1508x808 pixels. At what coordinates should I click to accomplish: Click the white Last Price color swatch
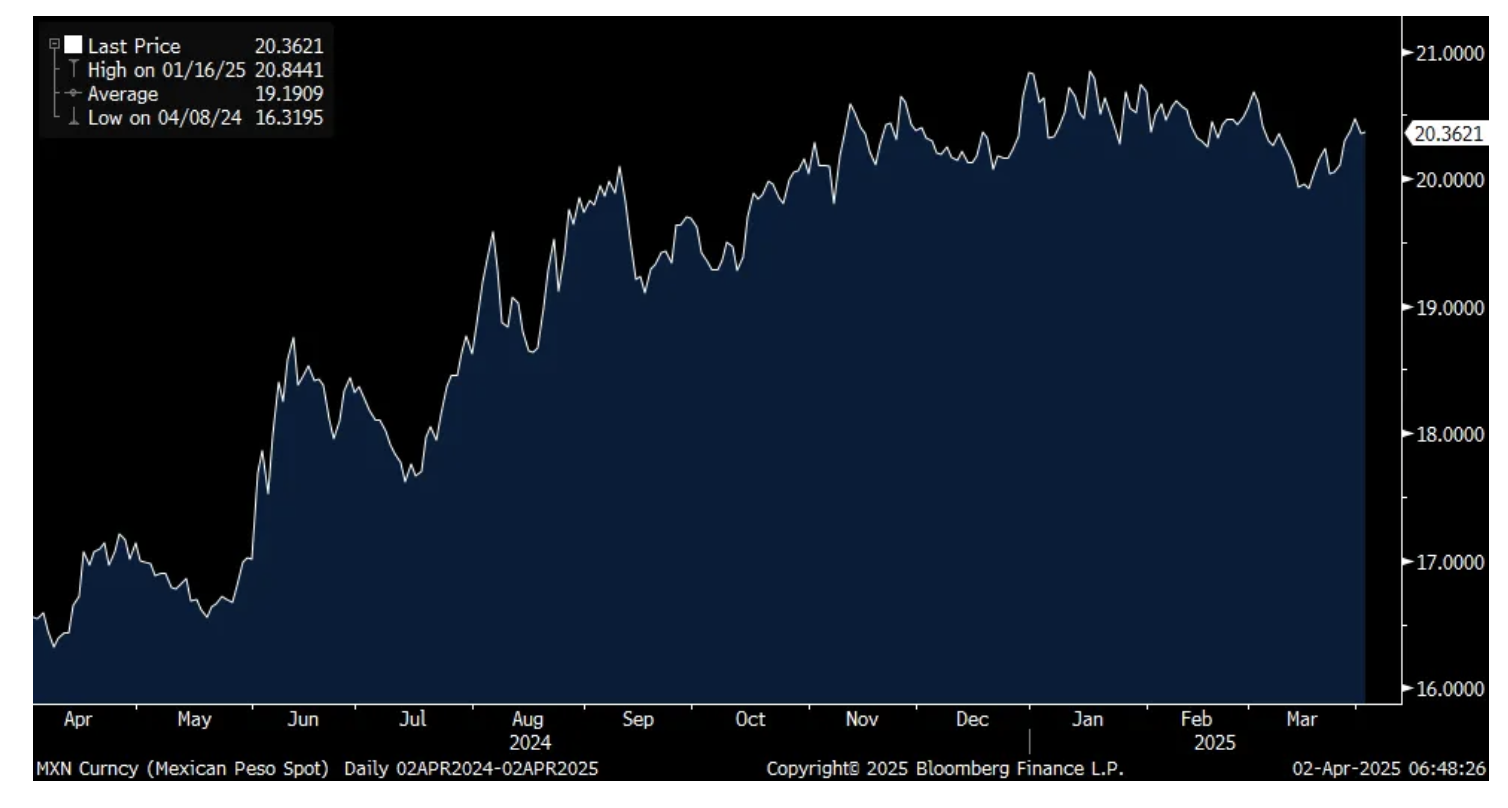[73, 45]
